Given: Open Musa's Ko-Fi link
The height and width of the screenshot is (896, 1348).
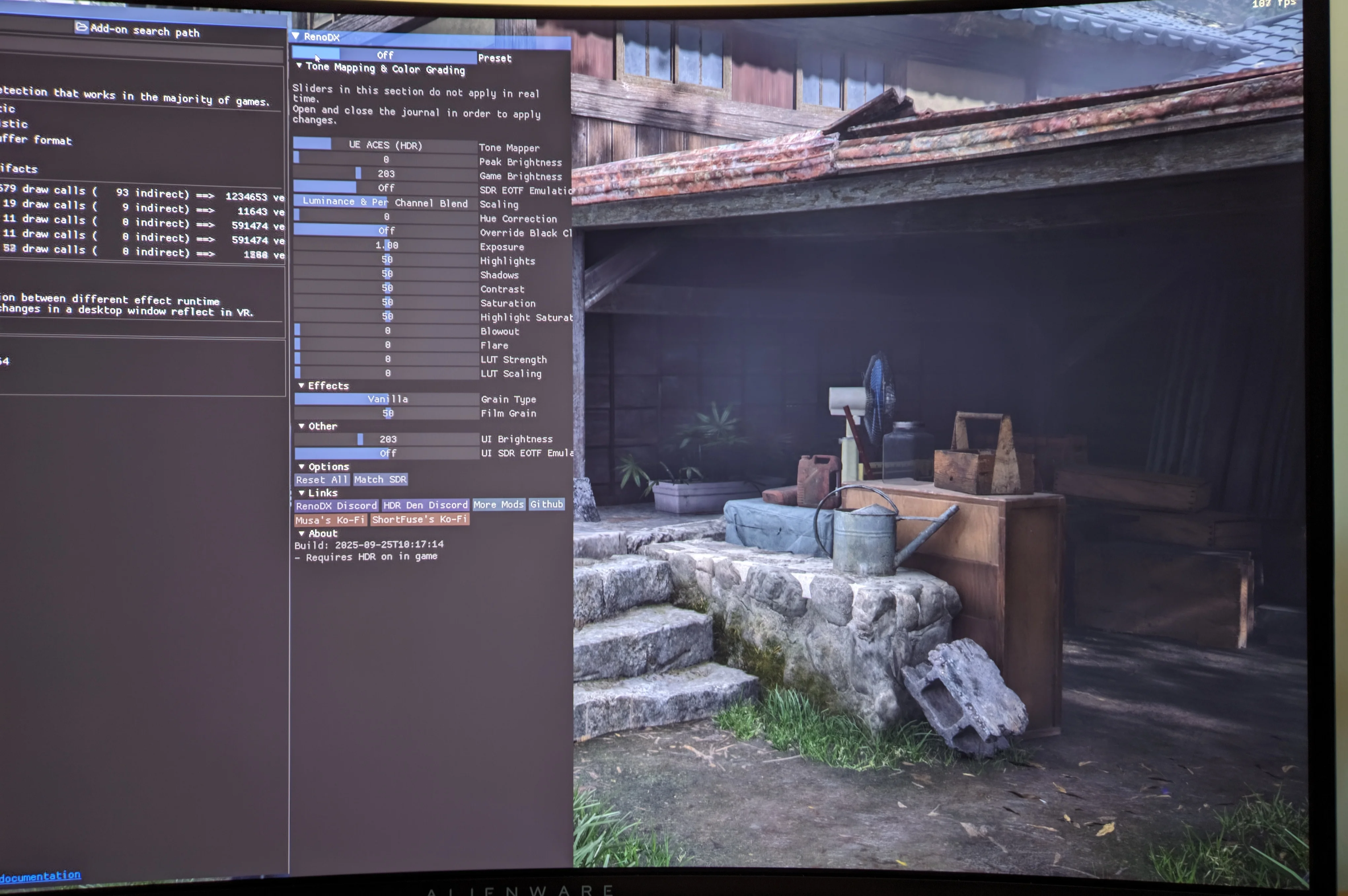Looking at the screenshot, I should (x=330, y=520).
